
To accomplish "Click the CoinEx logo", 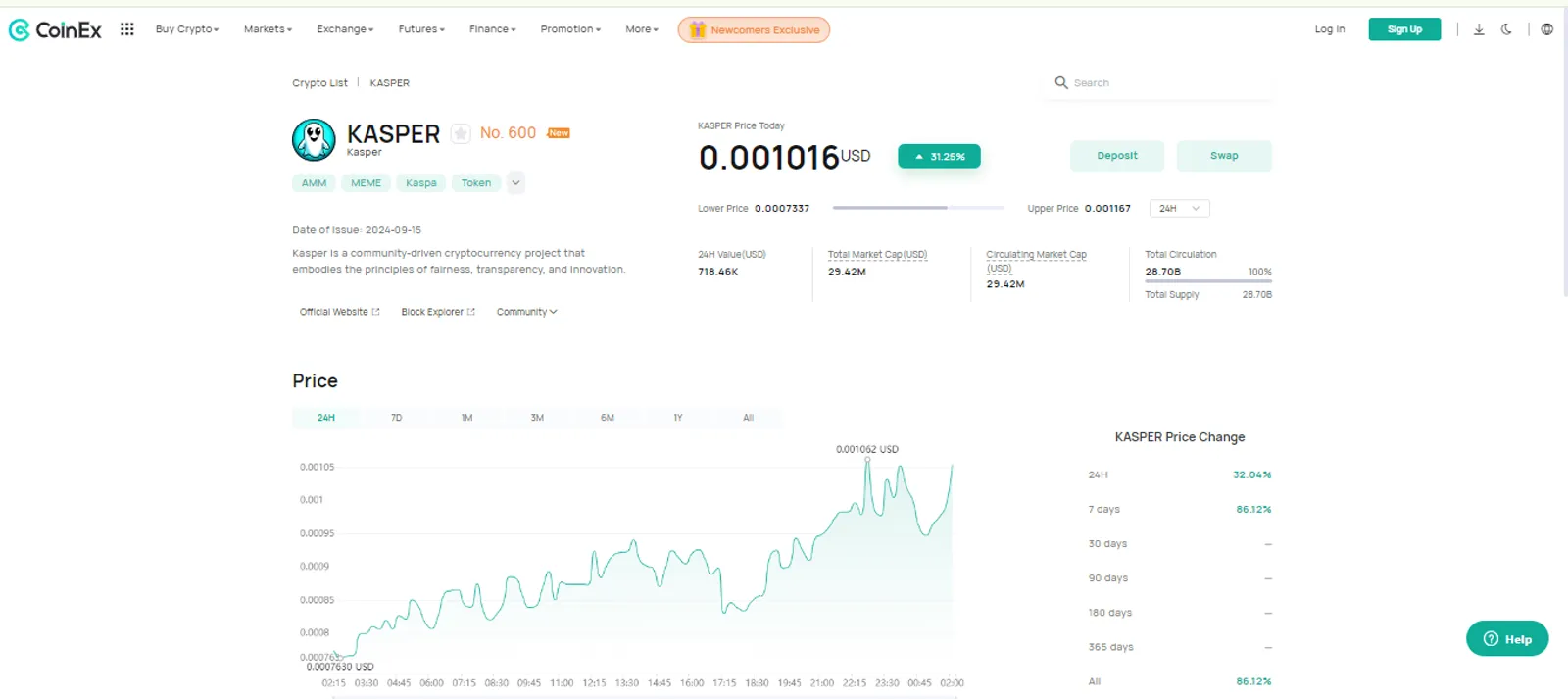I will (55, 29).
